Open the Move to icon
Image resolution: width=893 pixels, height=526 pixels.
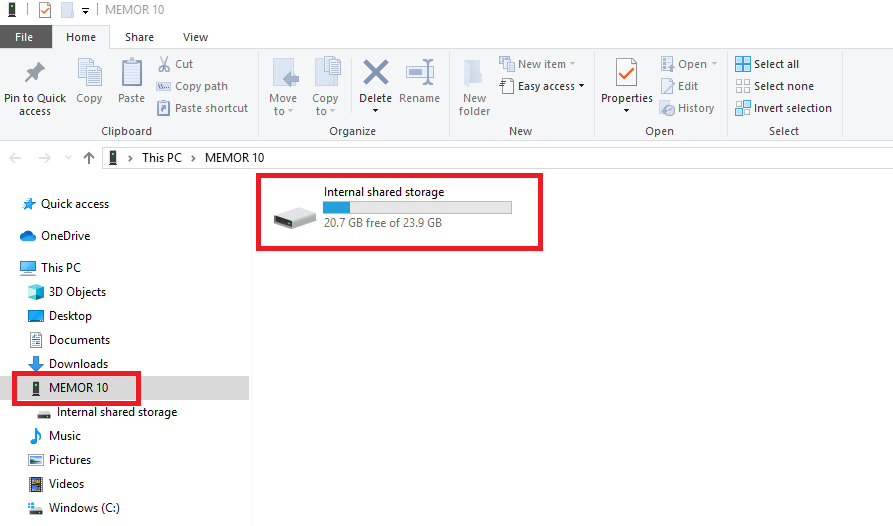pyautogui.click(x=286, y=72)
